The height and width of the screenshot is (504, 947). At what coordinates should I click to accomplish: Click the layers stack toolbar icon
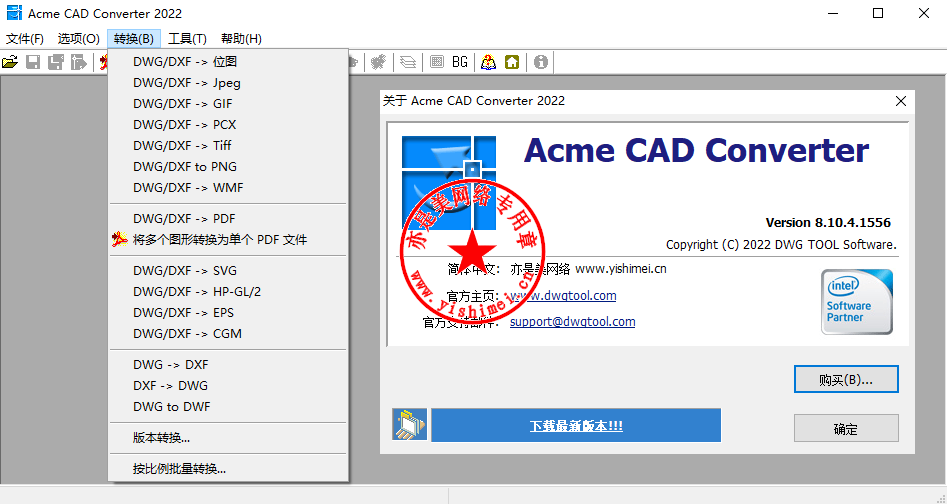408,62
